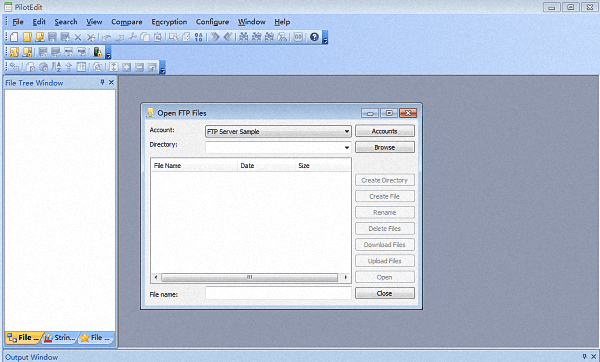Switch to the Strin... tab in side panel
This screenshot has width=600, height=362.
pos(60,338)
